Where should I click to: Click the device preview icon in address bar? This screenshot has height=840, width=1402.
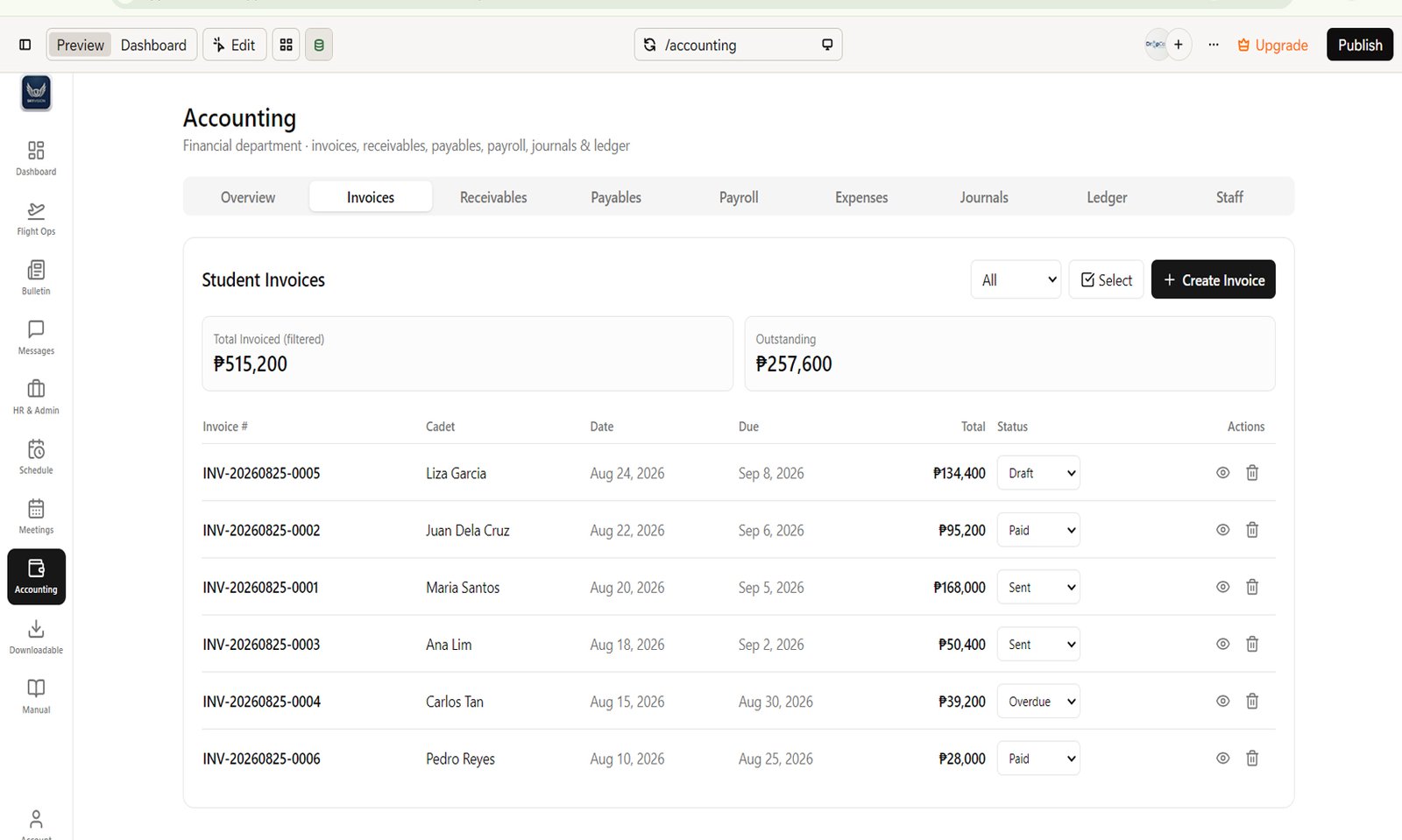click(x=827, y=45)
